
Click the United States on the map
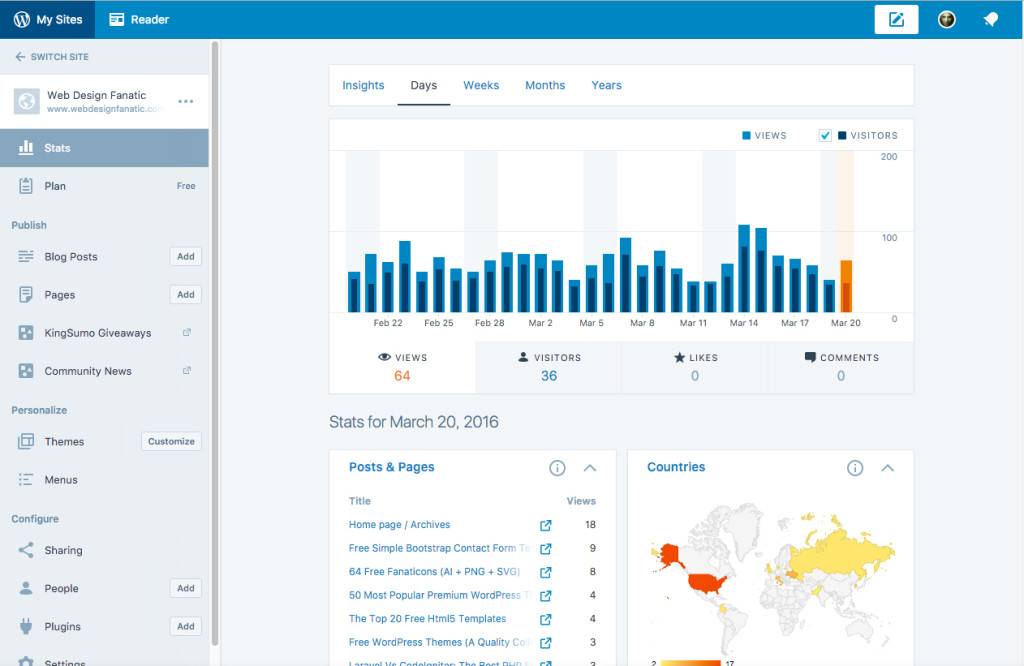pyautogui.click(x=705, y=582)
